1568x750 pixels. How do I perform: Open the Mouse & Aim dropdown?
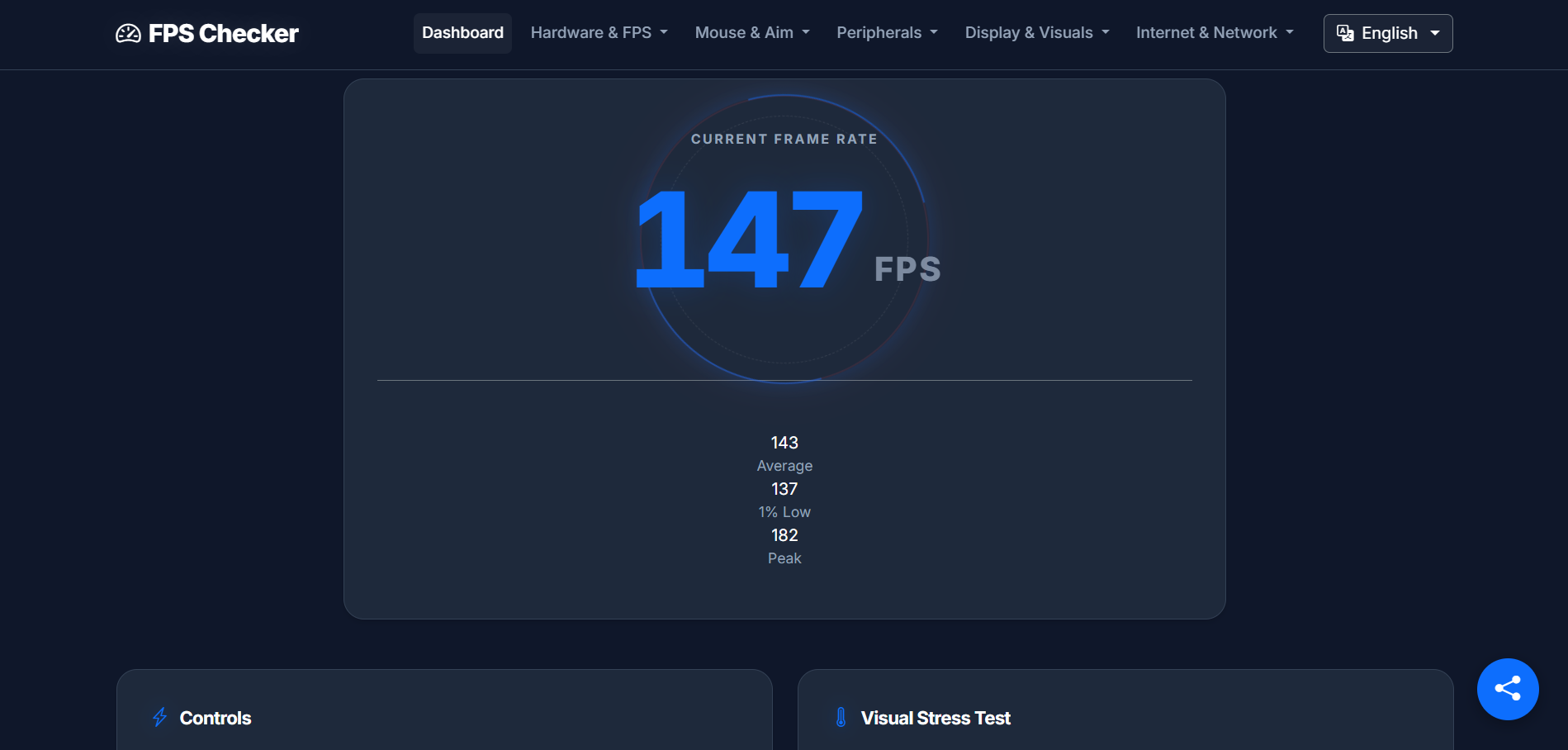751,32
